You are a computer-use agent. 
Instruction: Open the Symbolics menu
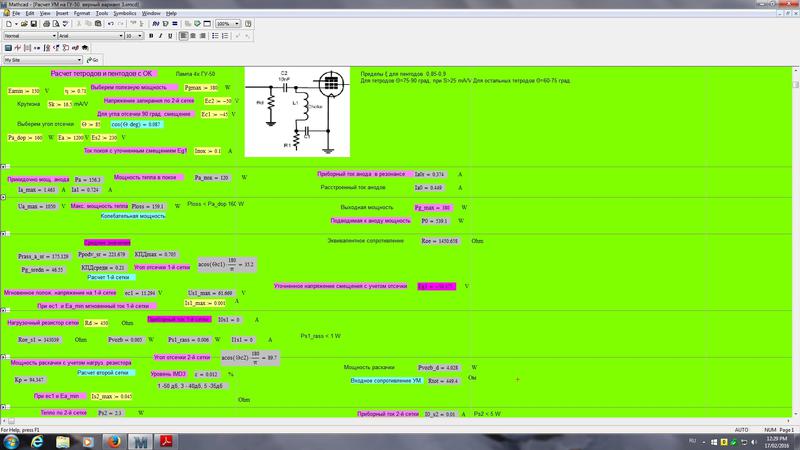tap(124, 13)
